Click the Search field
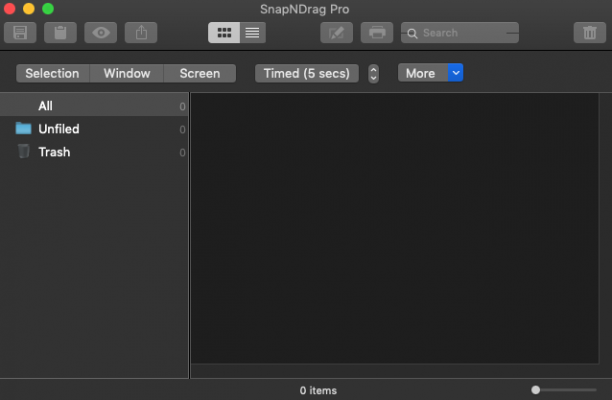 [460, 33]
